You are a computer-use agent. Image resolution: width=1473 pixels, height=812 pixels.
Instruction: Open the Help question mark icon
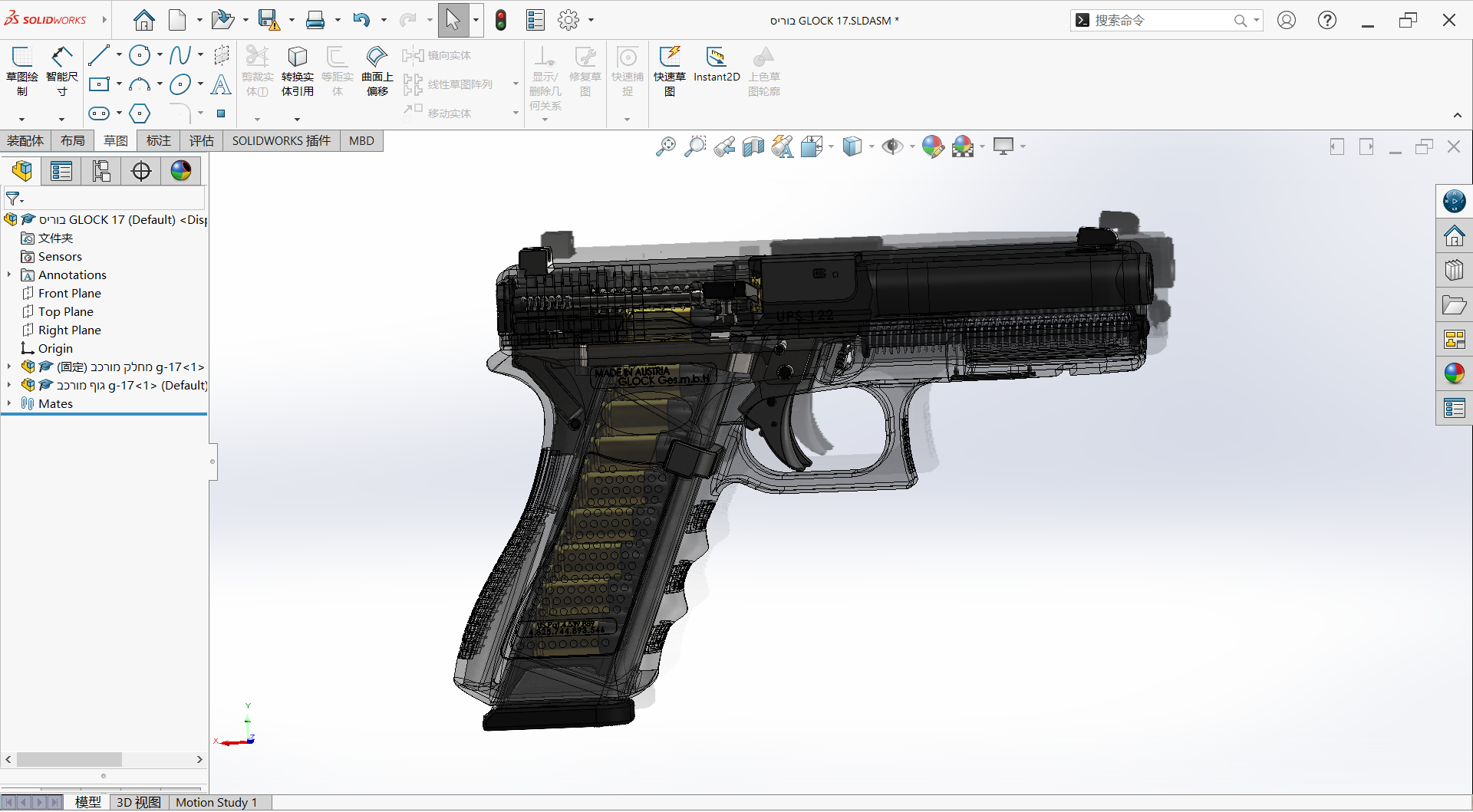click(x=1327, y=20)
